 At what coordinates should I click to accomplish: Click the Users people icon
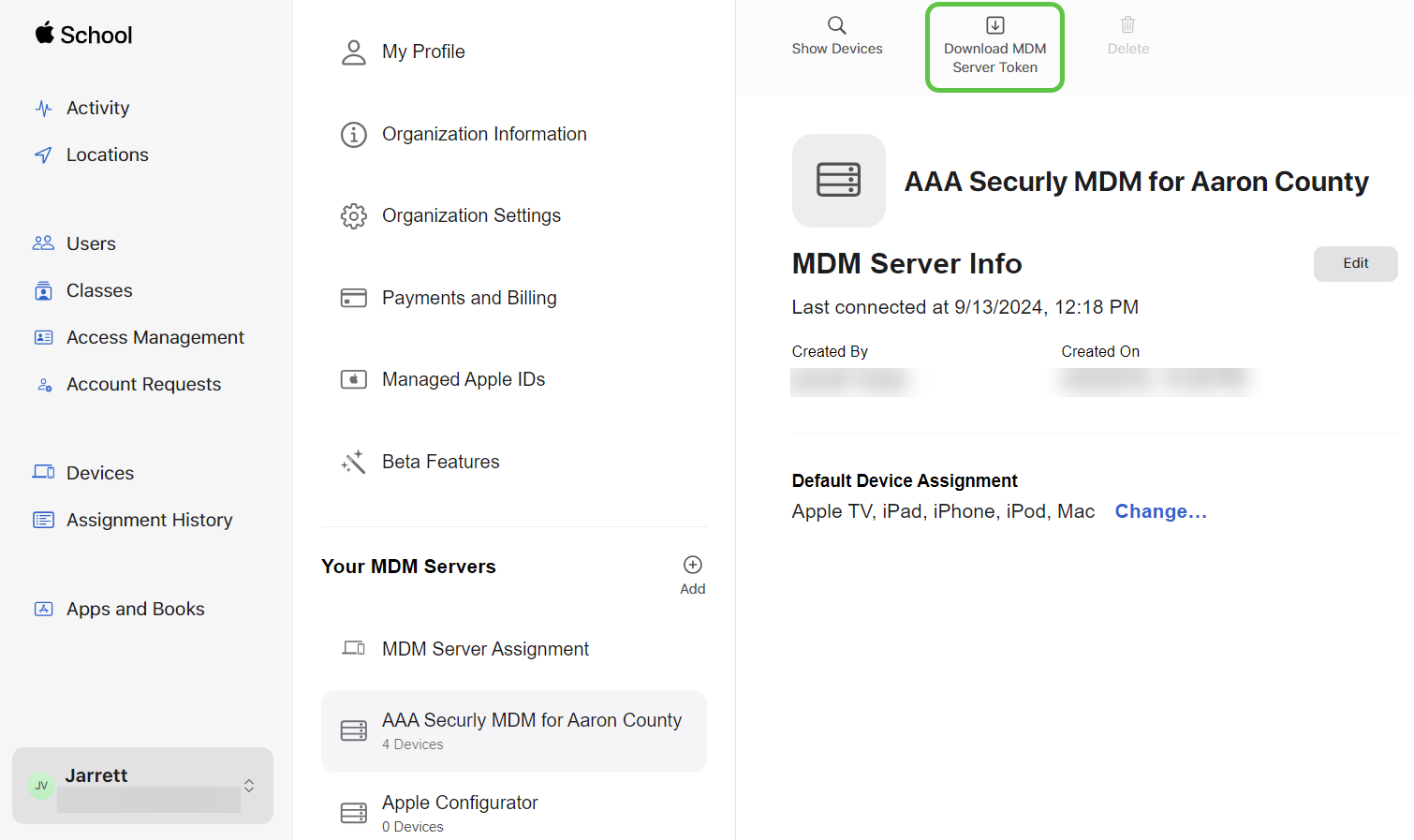tap(43, 243)
